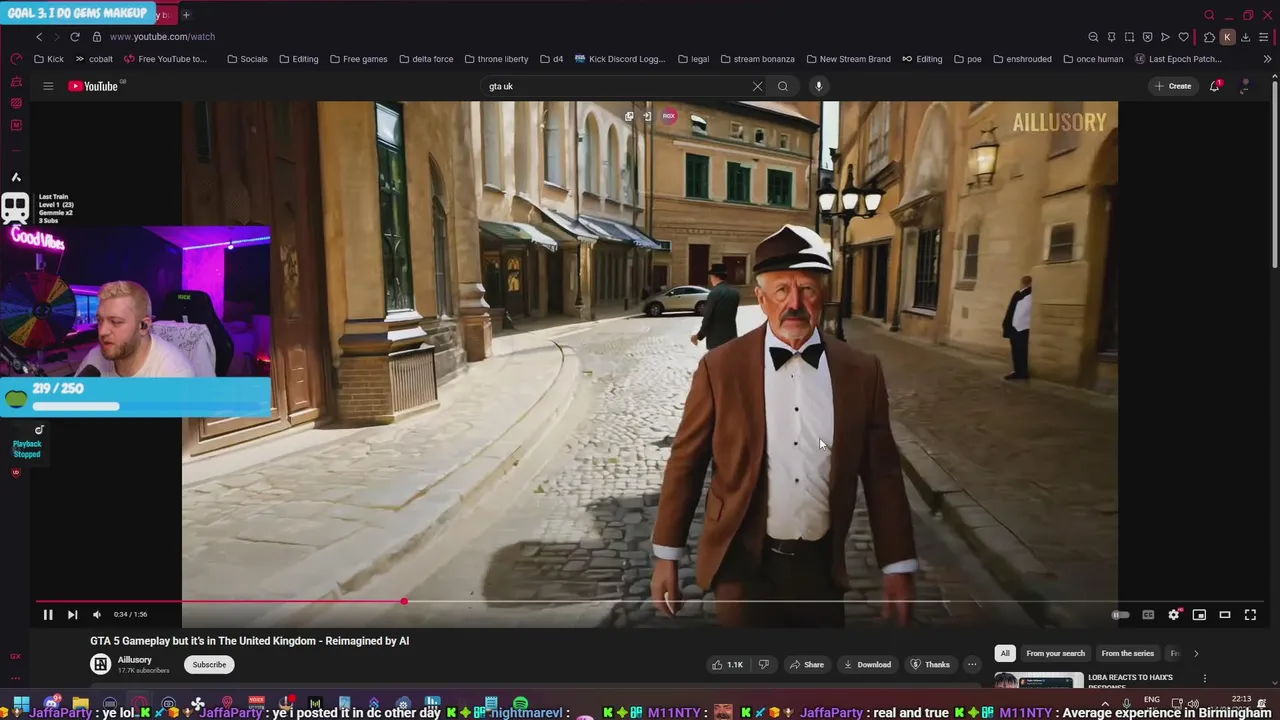Enable miniplayer mode

pyautogui.click(x=1199, y=614)
